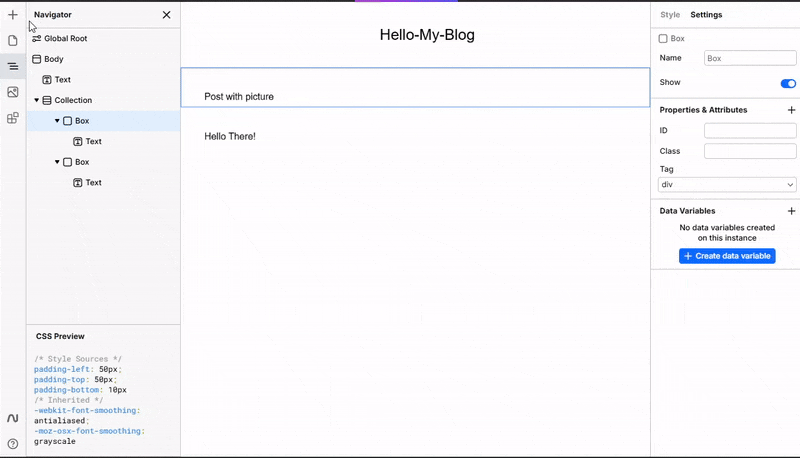Open the Tag div dropdown
This screenshot has width=800, height=458.
pyautogui.click(x=727, y=185)
